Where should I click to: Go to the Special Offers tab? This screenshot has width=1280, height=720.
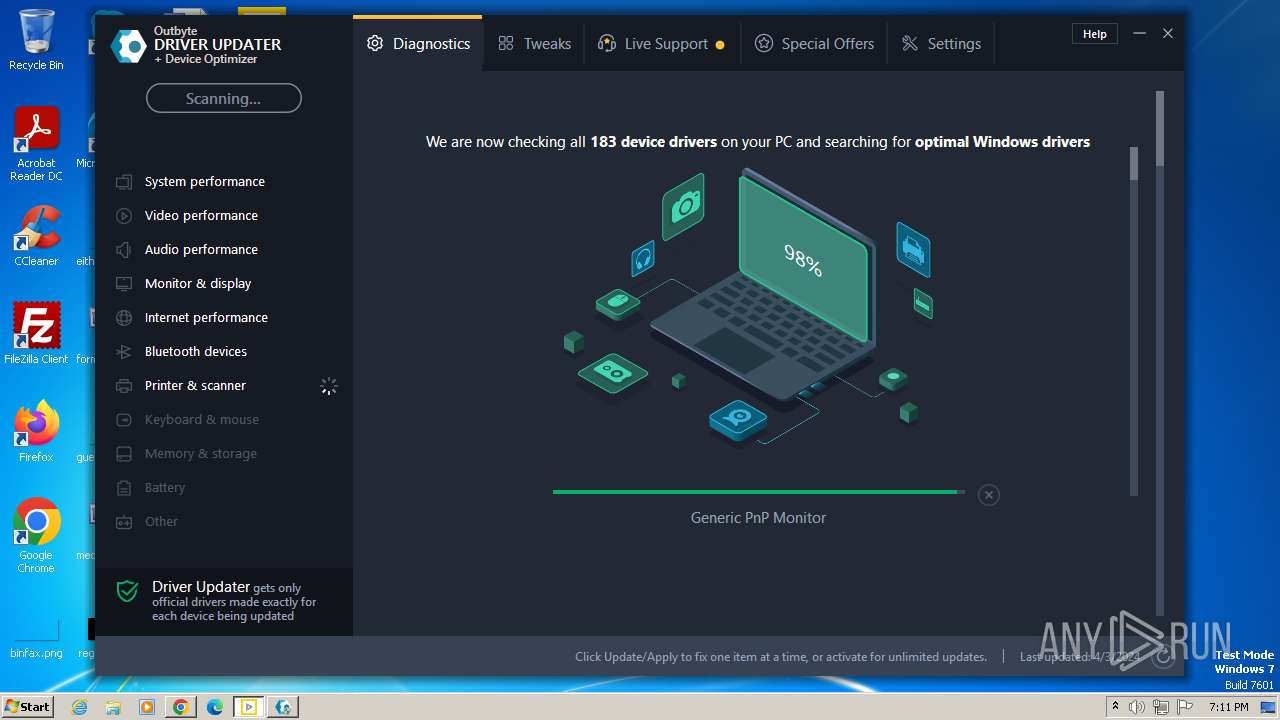[814, 44]
